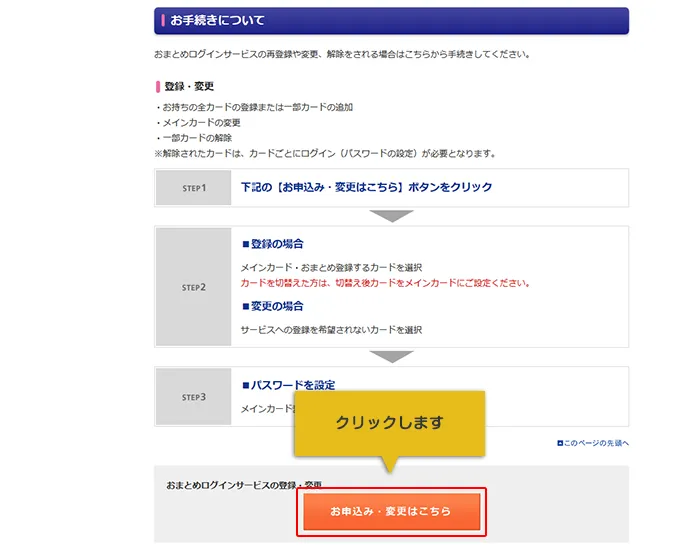Click the サービスへの登録を希望されないカードを選択 line
Screen dimensions: 700x553
[x=331, y=330]
